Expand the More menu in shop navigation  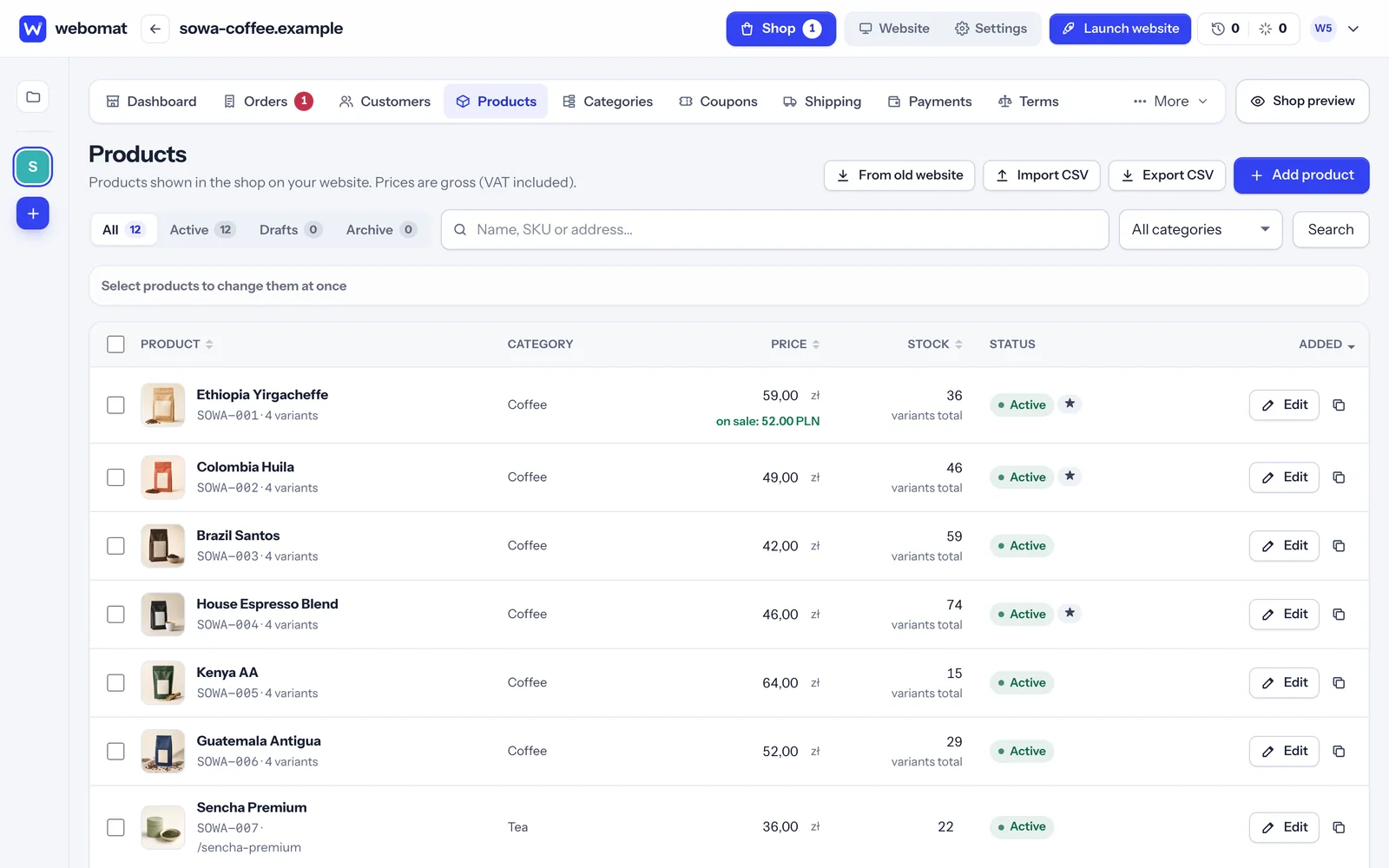[1170, 102]
